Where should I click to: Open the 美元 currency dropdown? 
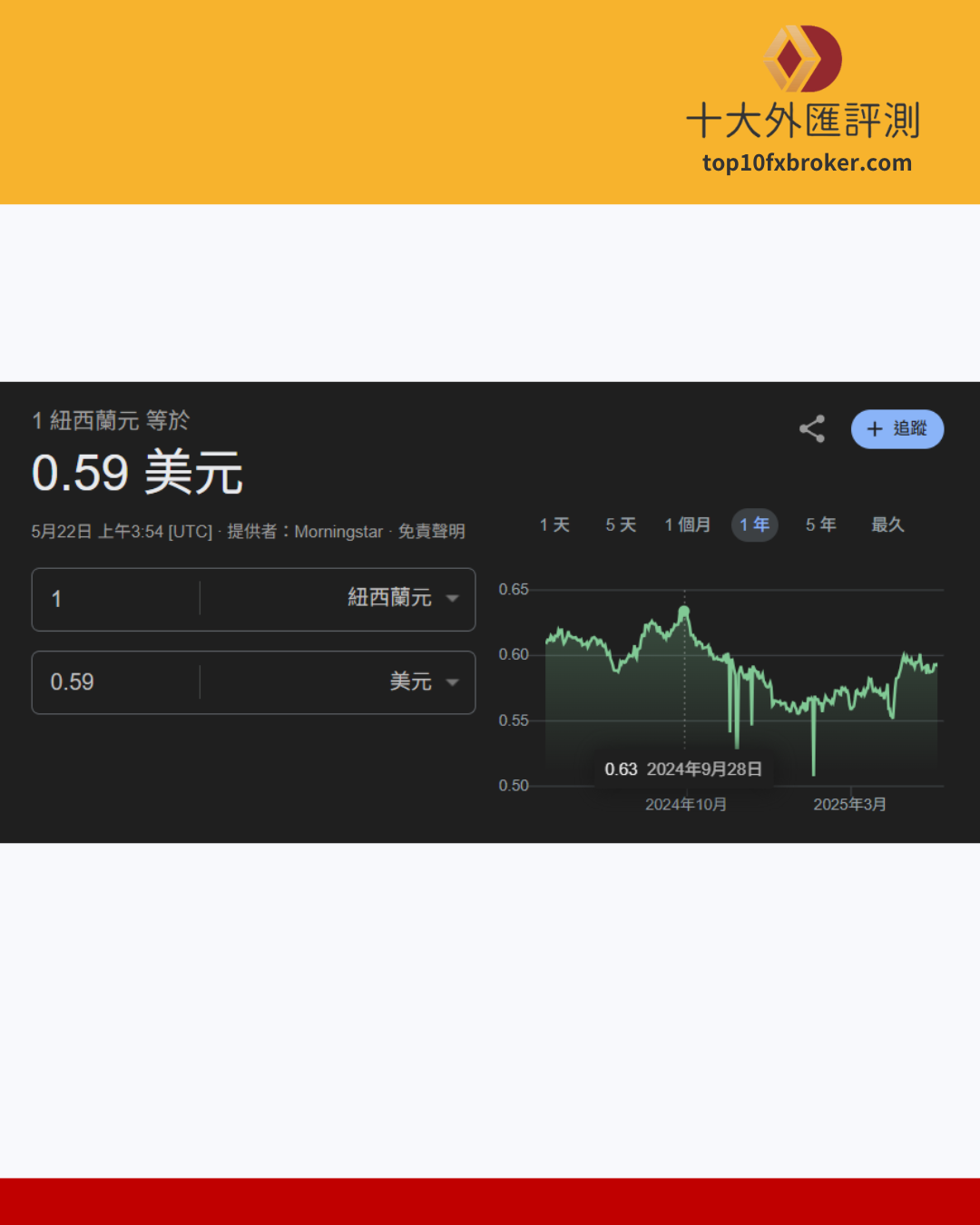pyautogui.click(x=424, y=681)
